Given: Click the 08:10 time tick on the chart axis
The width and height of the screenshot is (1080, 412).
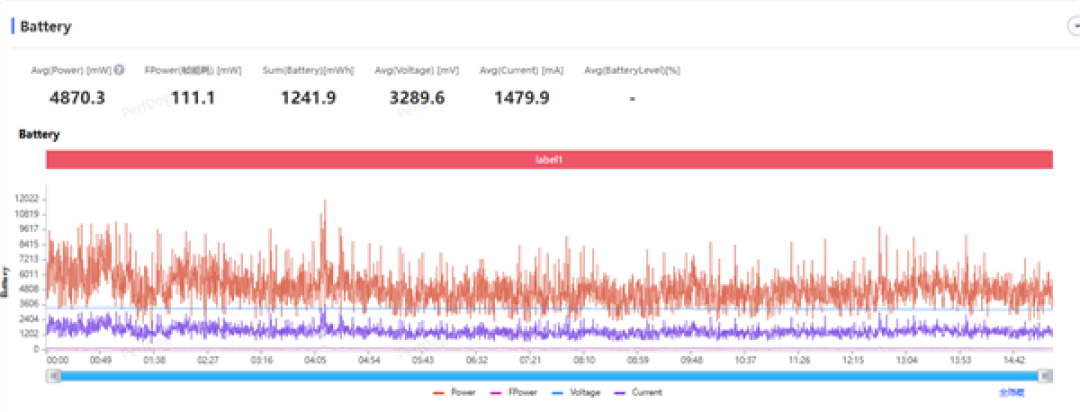Looking at the screenshot, I should (x=585, y=360).
